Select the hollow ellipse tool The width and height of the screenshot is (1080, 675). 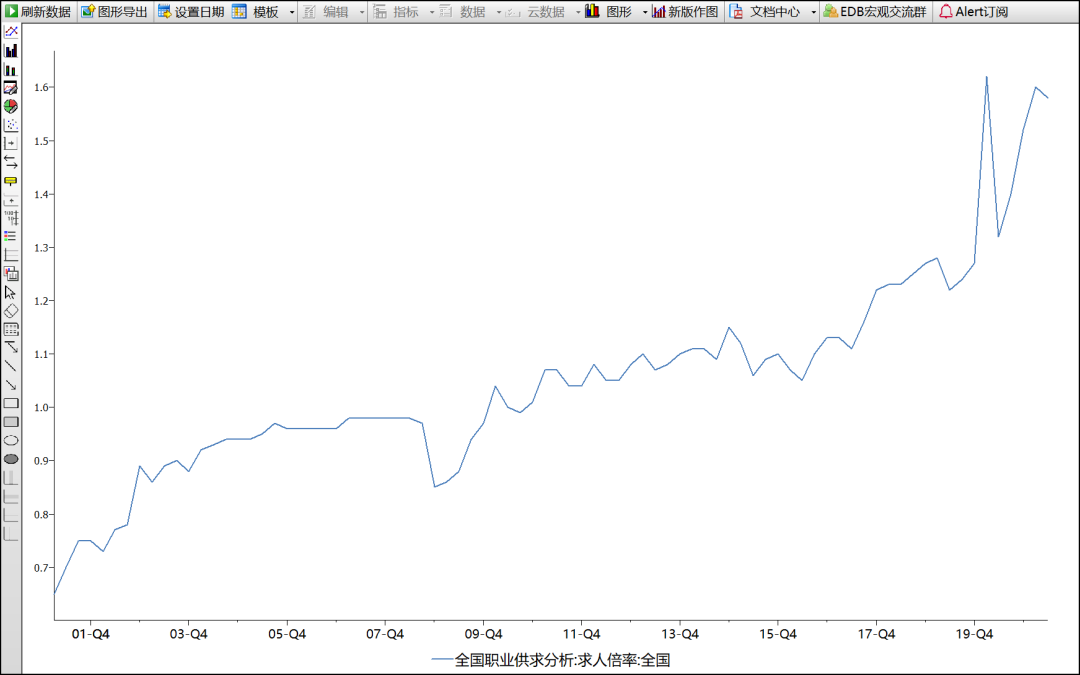click(11, 441)
